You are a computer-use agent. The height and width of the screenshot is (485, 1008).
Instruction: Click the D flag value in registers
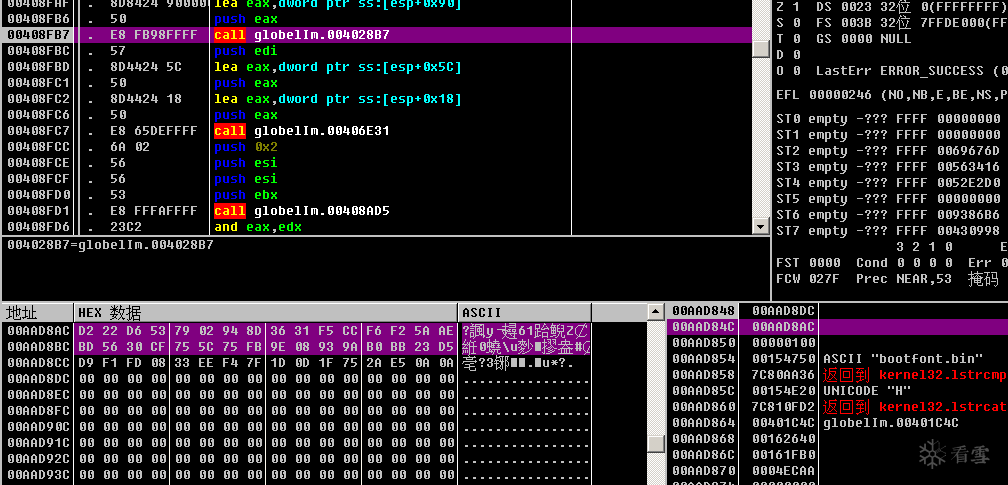click(x=797, y=55)
